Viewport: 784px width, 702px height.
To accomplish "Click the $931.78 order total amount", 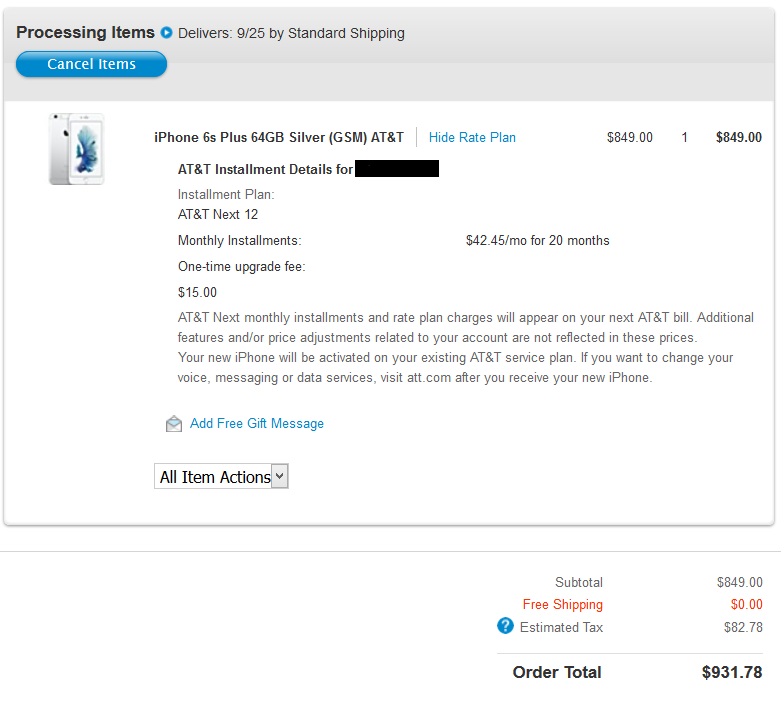I will (x=732, y=672).
